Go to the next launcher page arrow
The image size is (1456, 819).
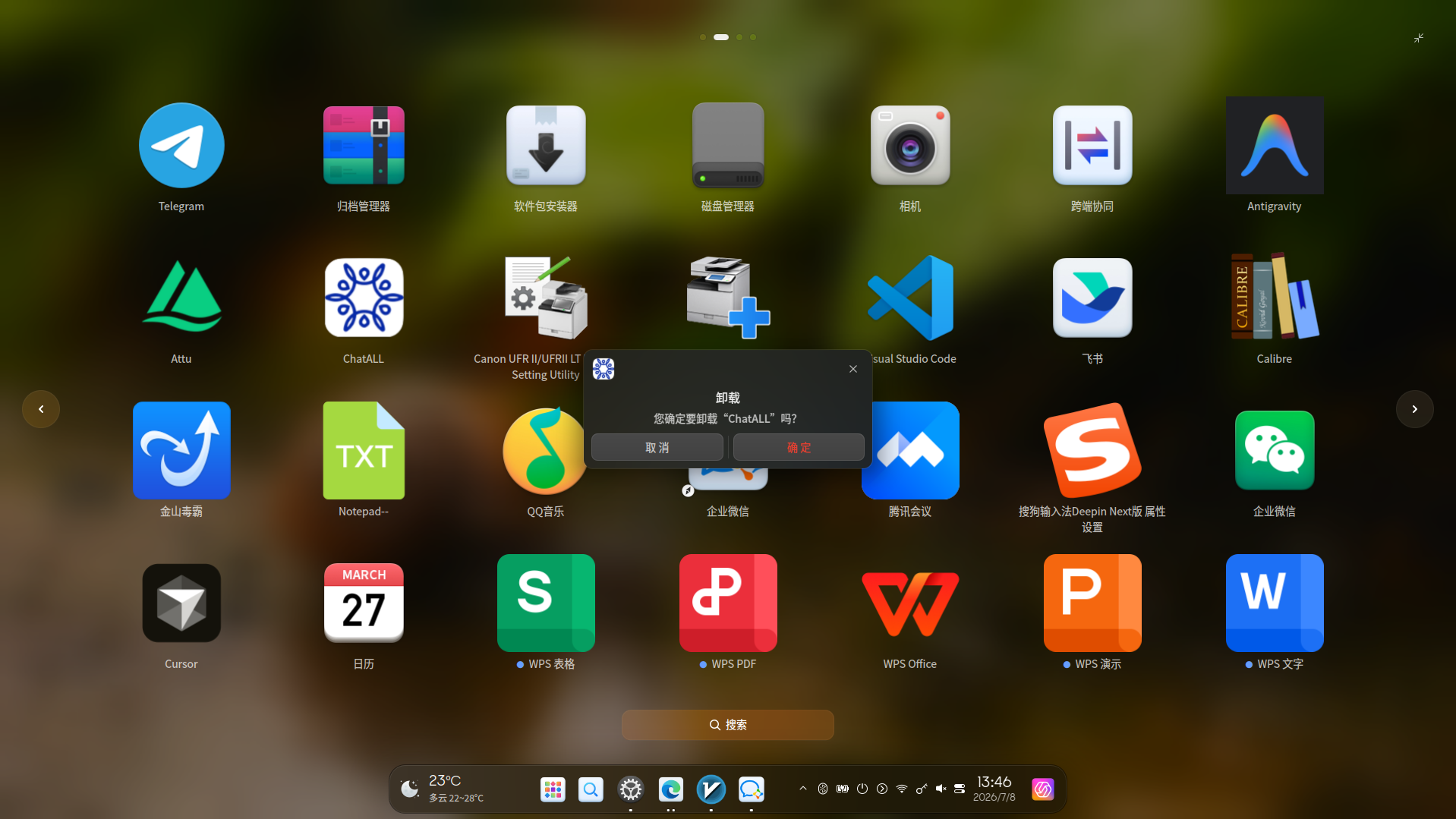[1415, 409]
